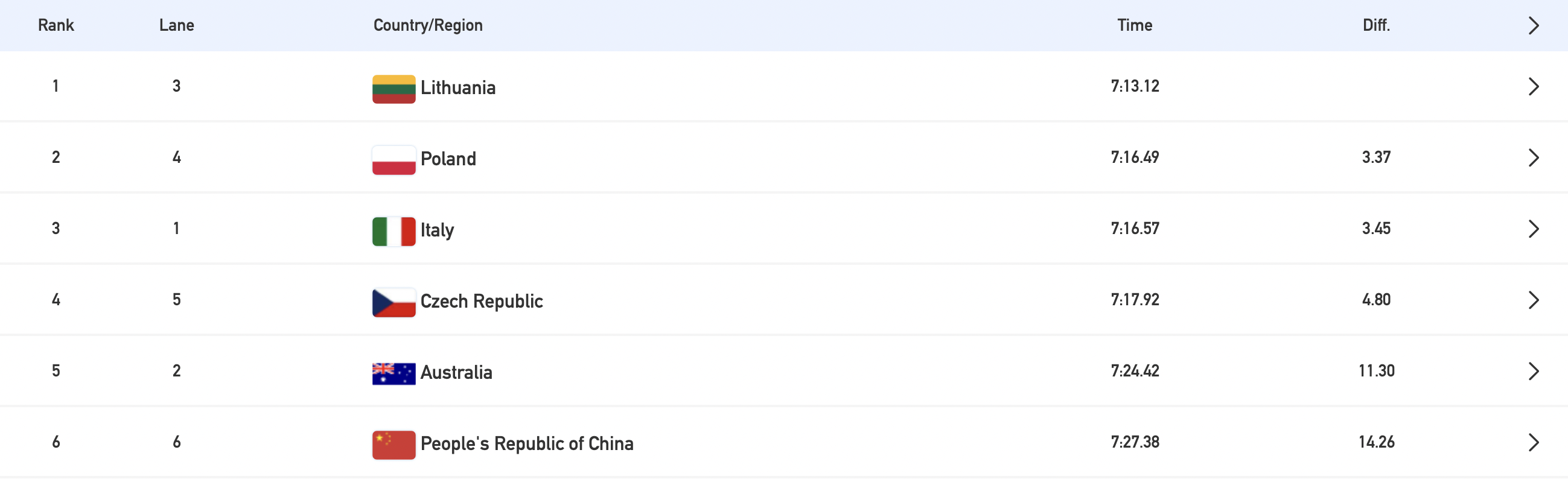Expand the Italy row chevron
Screen dimensions: 1568x479
pos(1534,229)
